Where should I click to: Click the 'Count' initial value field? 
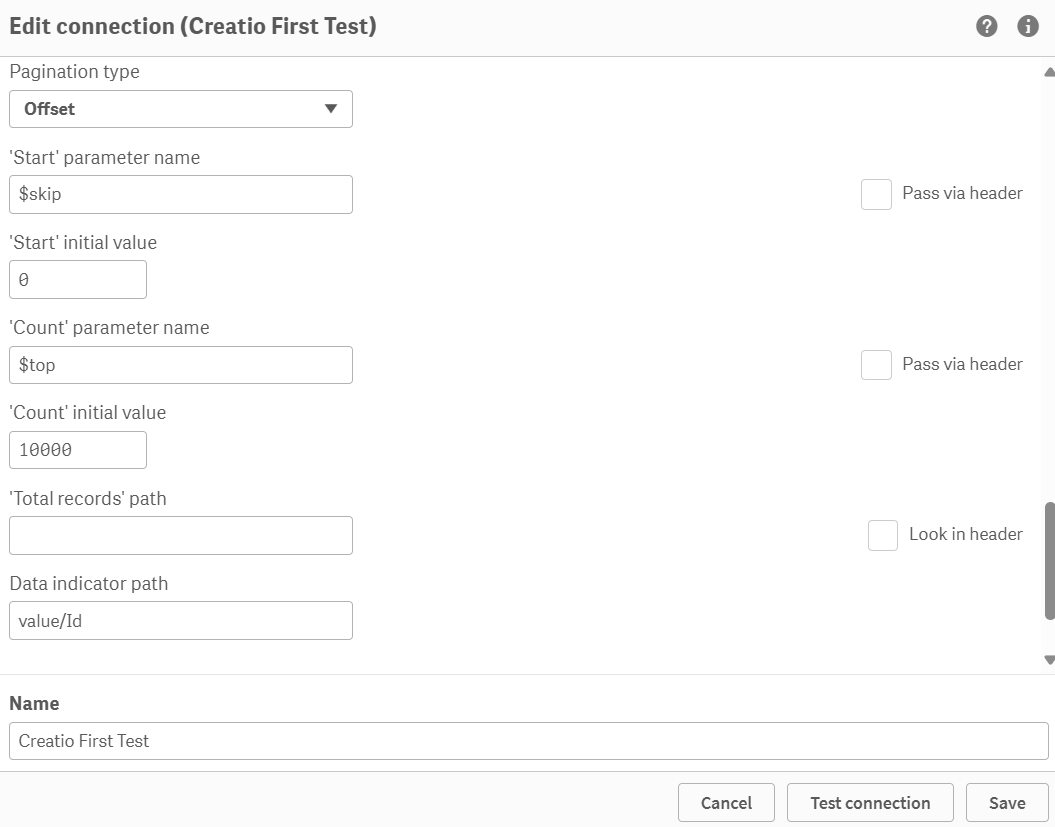78,450
